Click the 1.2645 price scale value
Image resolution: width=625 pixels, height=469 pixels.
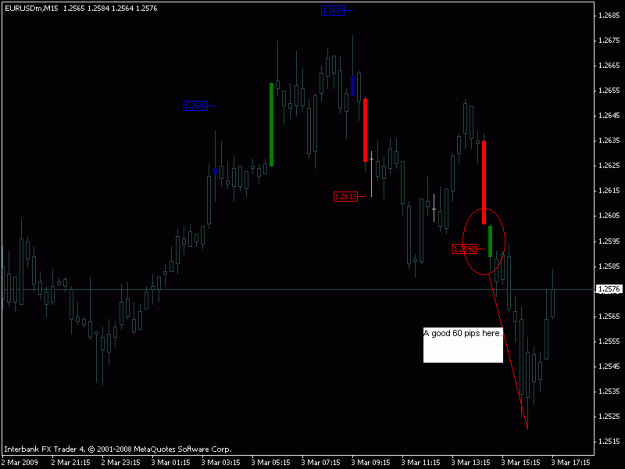tap(609, 116)
